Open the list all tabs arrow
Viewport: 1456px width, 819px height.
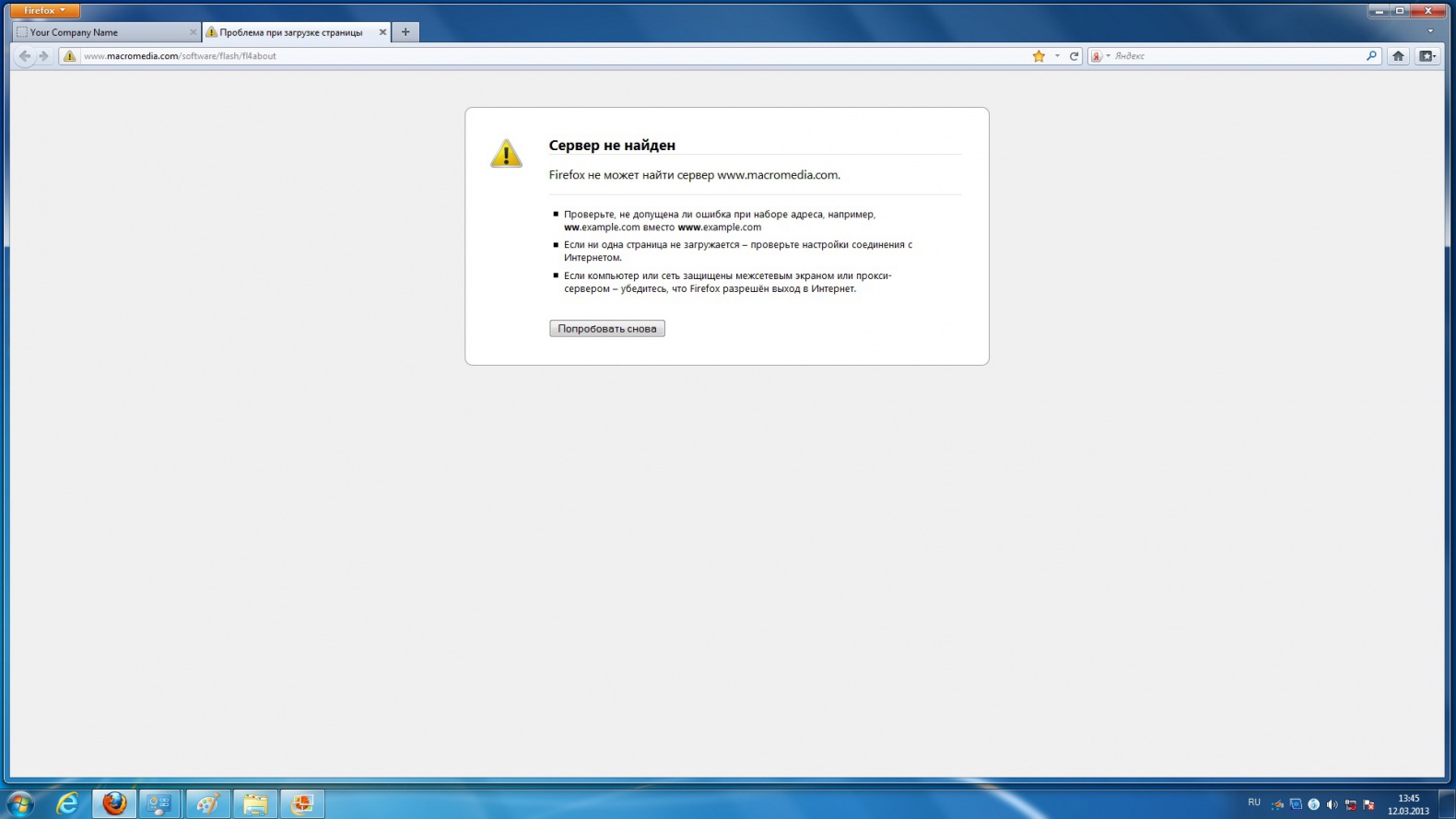[1430, 31]
